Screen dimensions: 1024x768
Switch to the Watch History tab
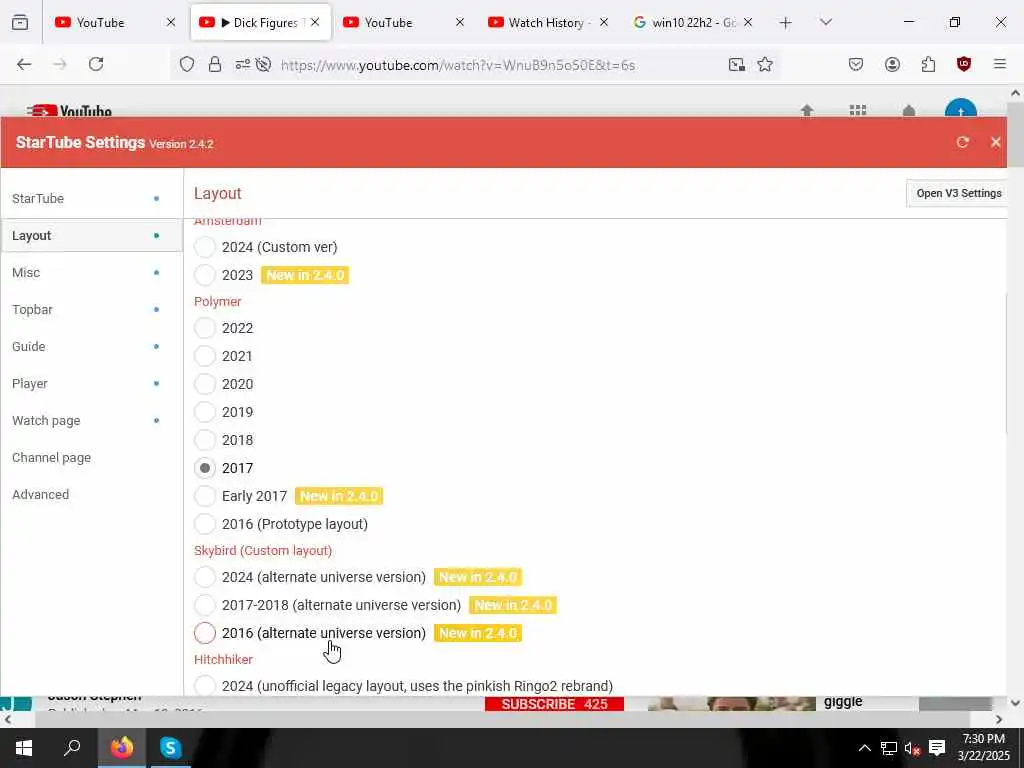(x=547, y=23)
